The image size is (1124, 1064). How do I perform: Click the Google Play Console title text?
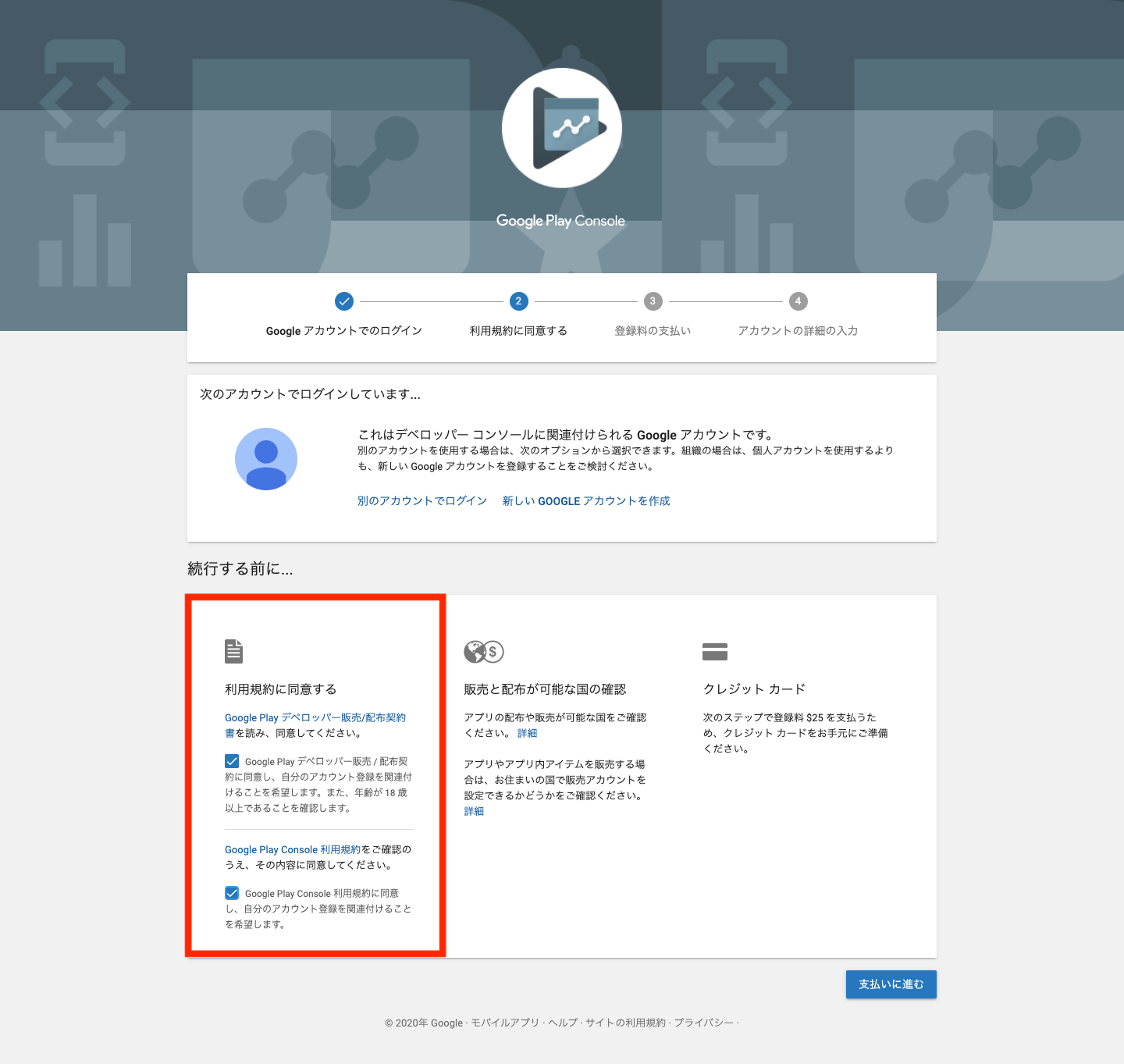561,221
